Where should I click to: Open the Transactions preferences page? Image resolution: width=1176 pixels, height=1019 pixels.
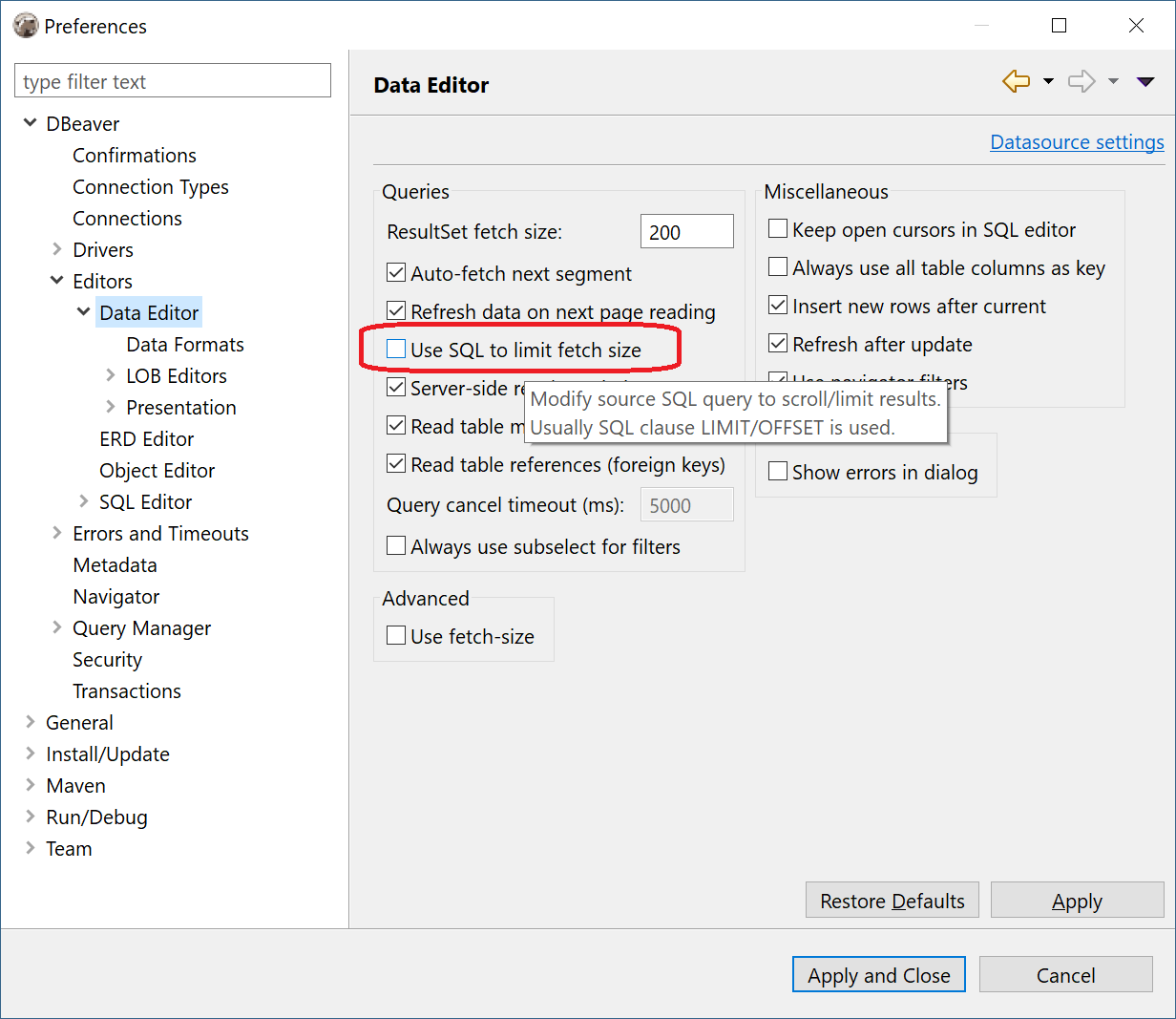coord(126,690)
